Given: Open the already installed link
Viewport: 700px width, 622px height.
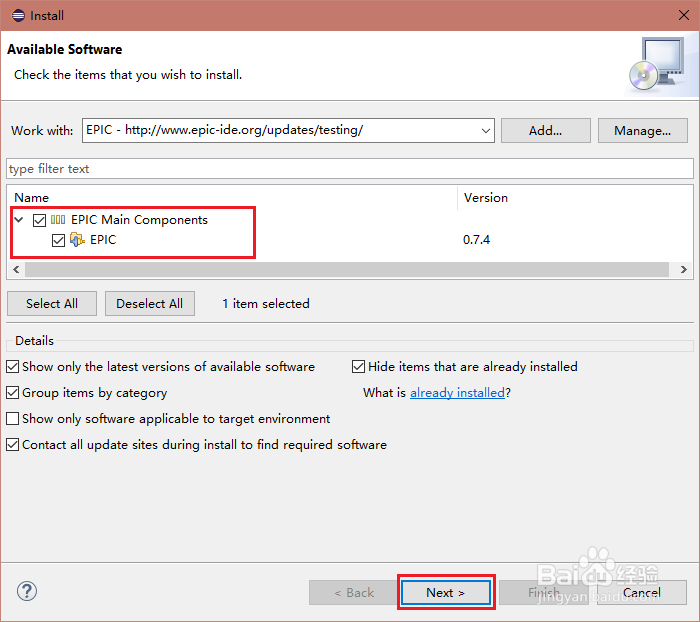Looking at the screenshot, I should 457,392.
